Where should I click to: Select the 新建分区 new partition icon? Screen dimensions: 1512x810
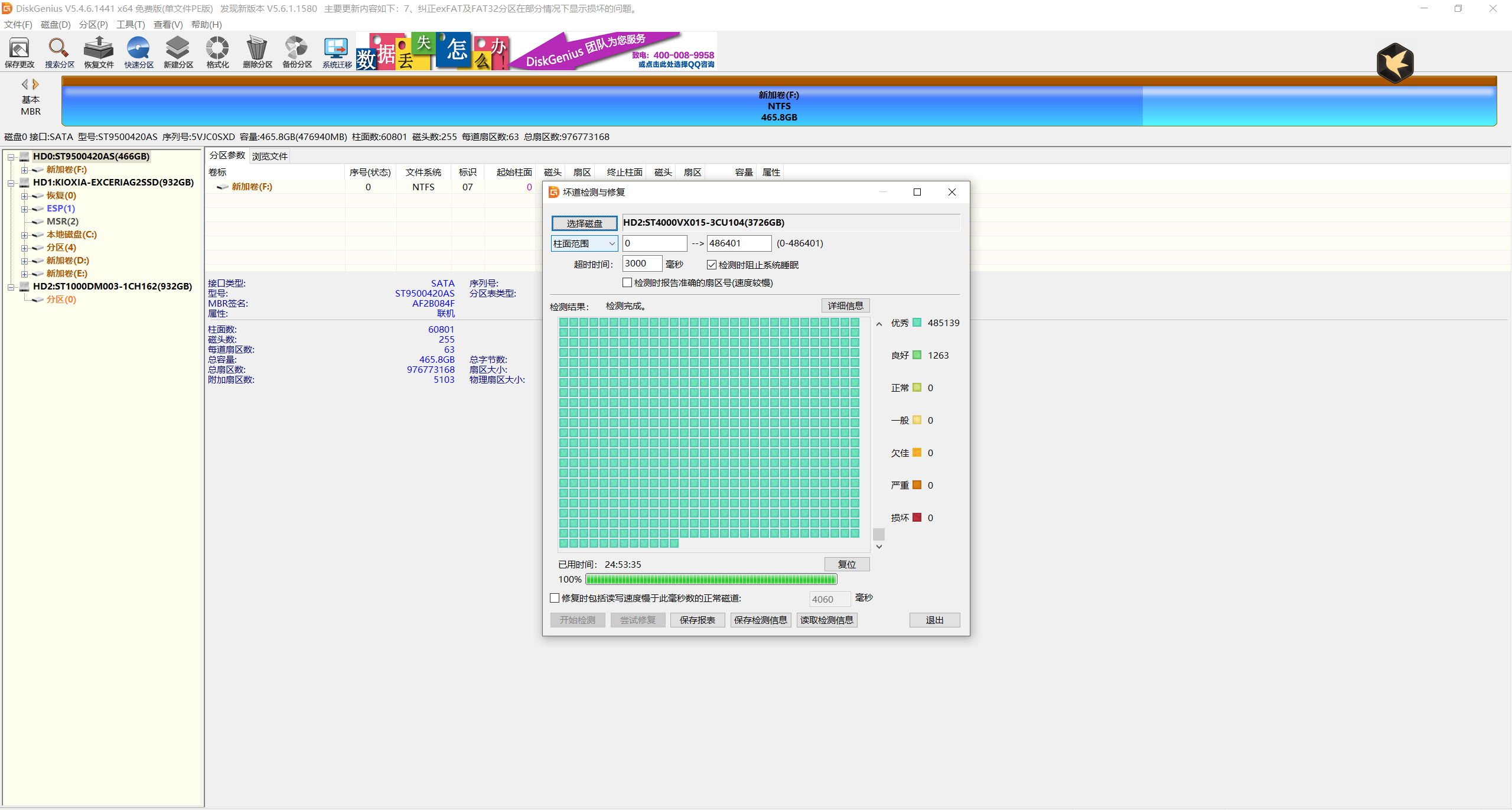click(x=178, y=52)
